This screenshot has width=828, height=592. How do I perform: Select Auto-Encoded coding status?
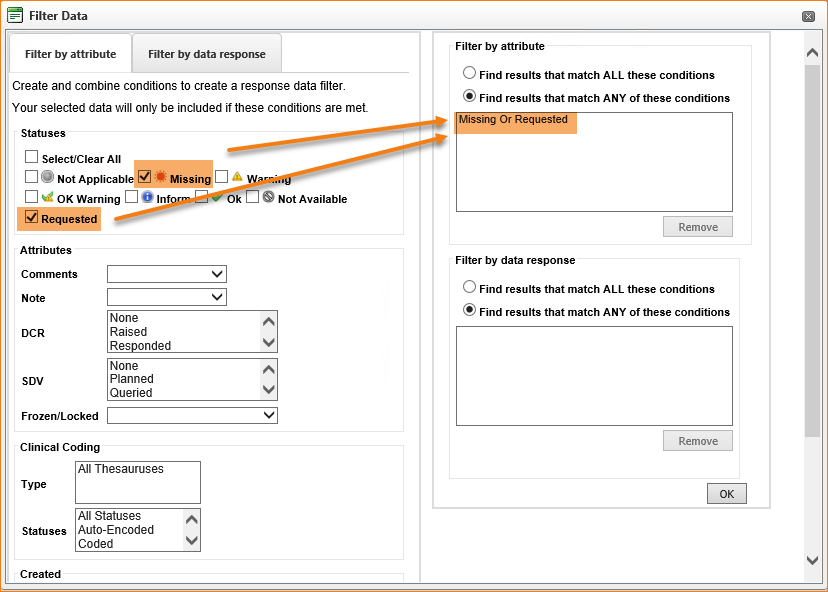(116, 530)
